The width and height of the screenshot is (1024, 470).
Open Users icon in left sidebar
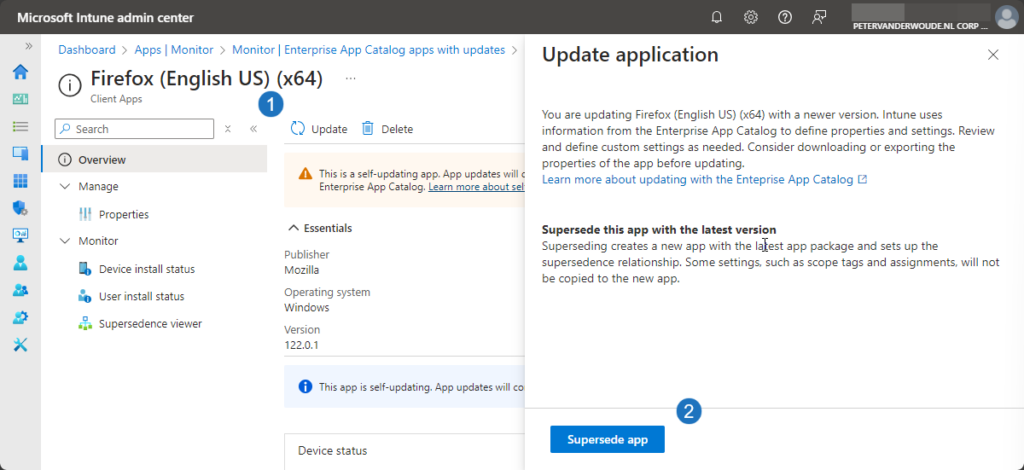tap(20, 263)
